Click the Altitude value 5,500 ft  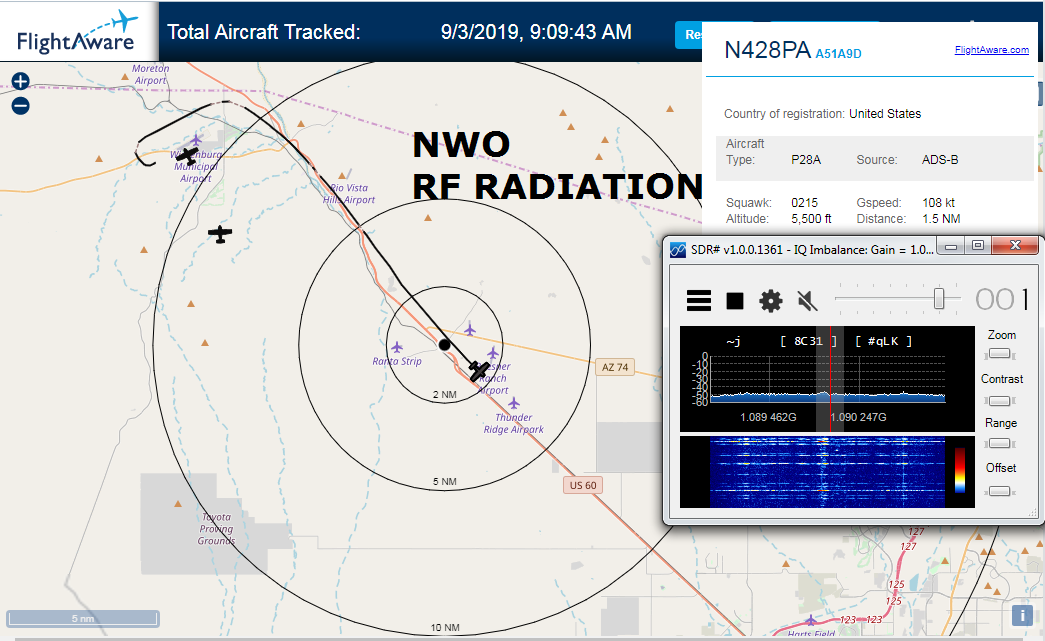(811, 219)
